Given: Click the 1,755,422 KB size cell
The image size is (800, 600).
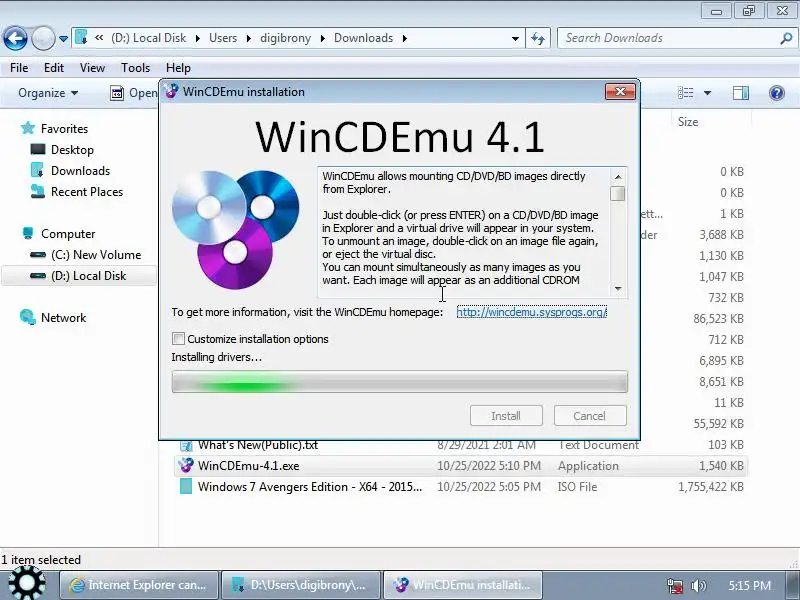Looking at the screenshot, I should point(710,487).
